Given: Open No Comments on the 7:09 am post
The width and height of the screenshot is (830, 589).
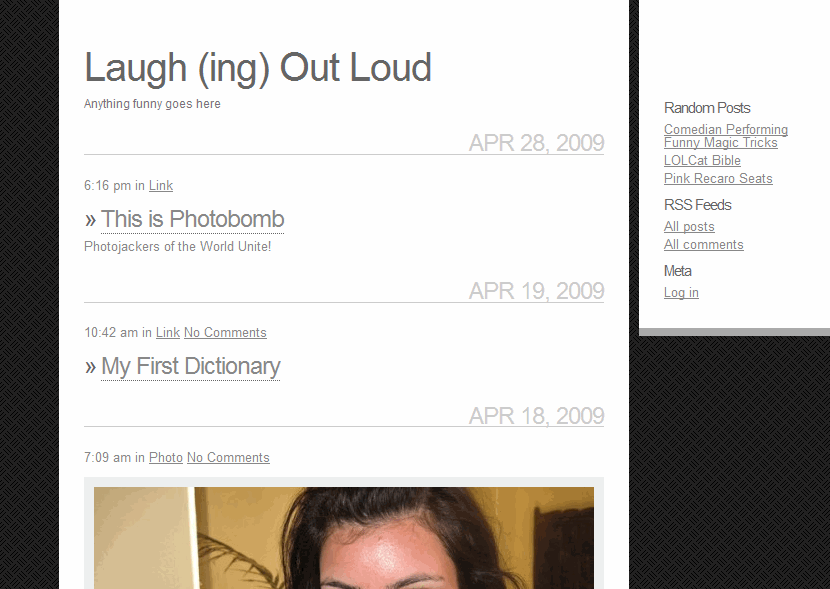Looking at the screenshot, I should pyautogui.click(x=228, y=458).
